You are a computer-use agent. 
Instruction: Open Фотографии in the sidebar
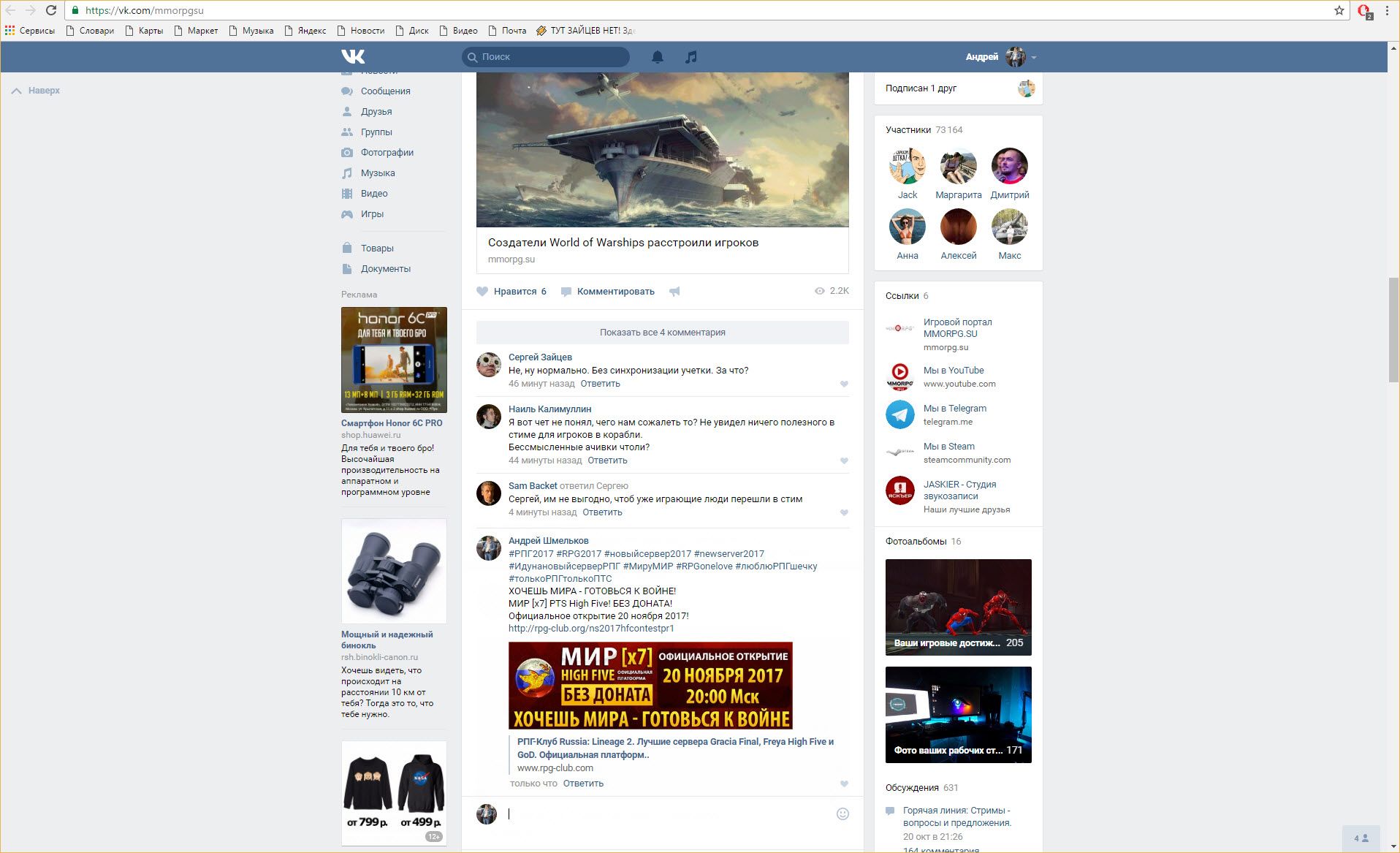pos(387,153)
